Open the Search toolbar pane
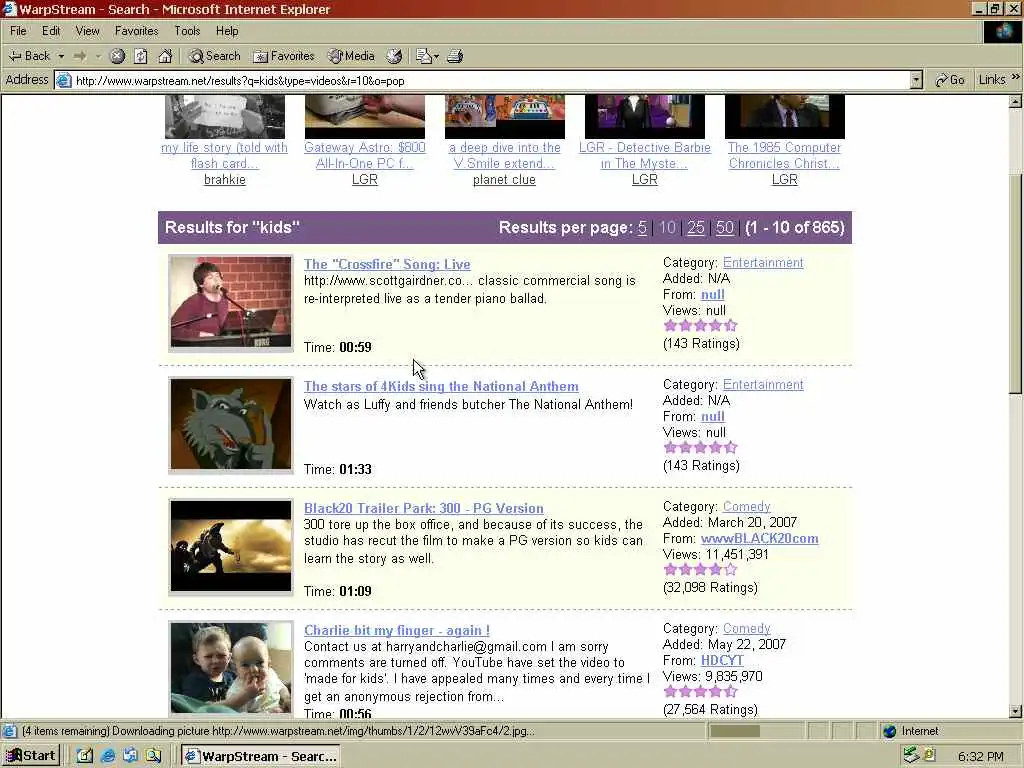The width and height of the screenshot is (1024, 768). point(214,56)
